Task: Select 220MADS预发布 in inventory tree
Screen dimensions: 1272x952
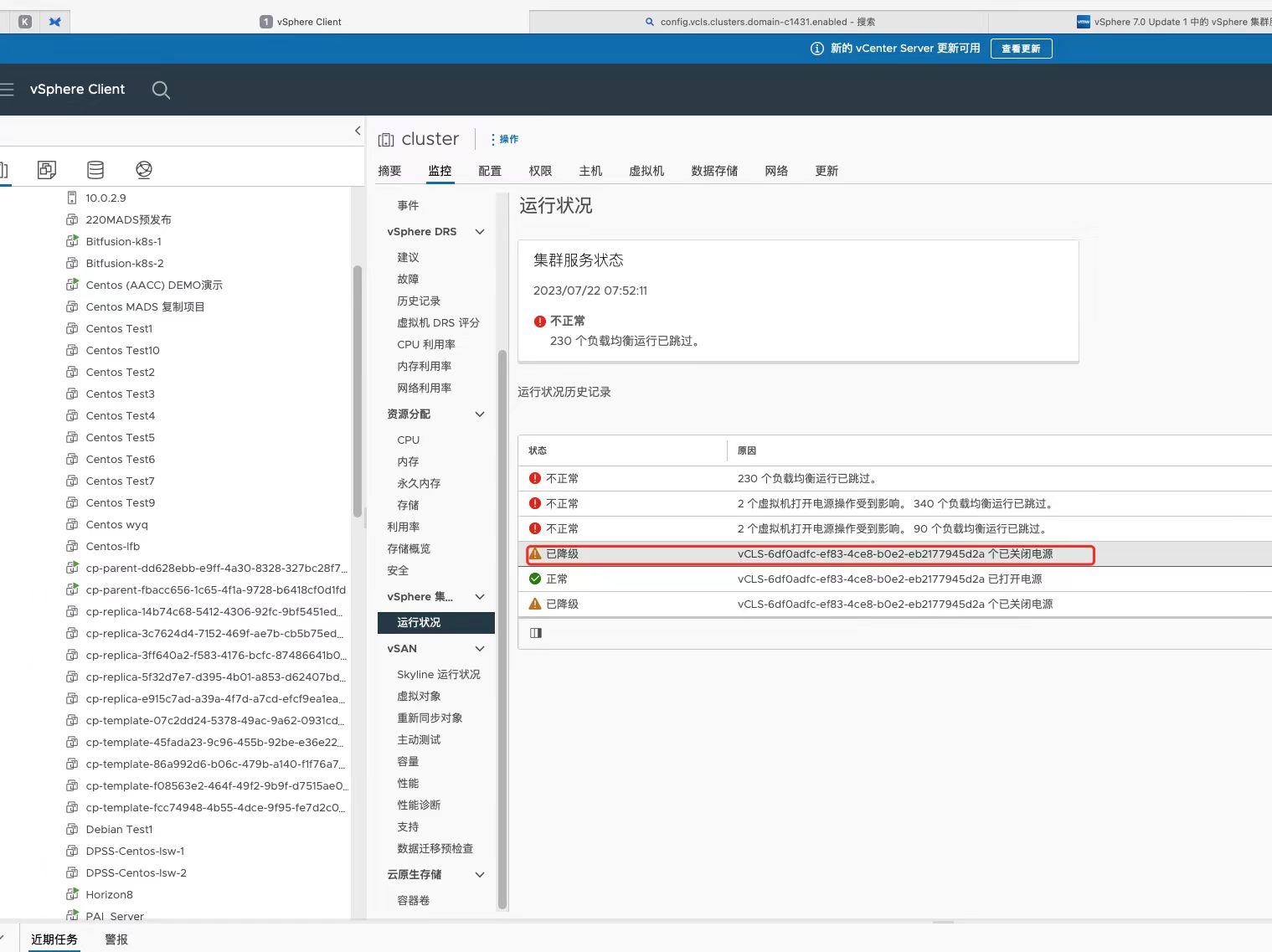Action: (x=128, y=219)
